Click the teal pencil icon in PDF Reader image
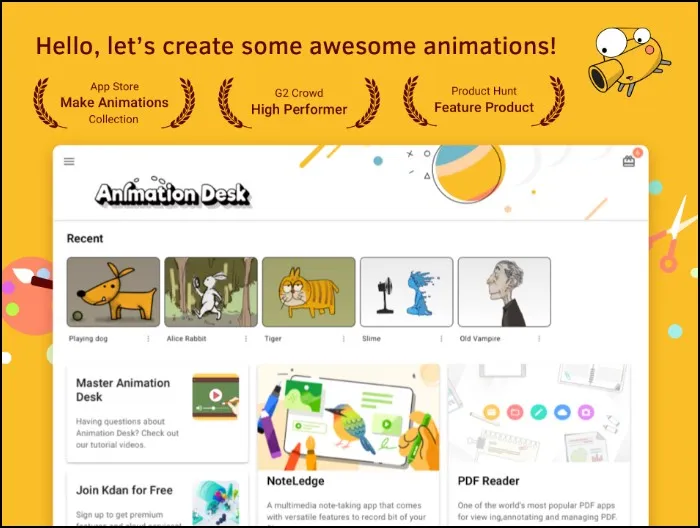The image size is (700, 528). click(x=538, y=412)
